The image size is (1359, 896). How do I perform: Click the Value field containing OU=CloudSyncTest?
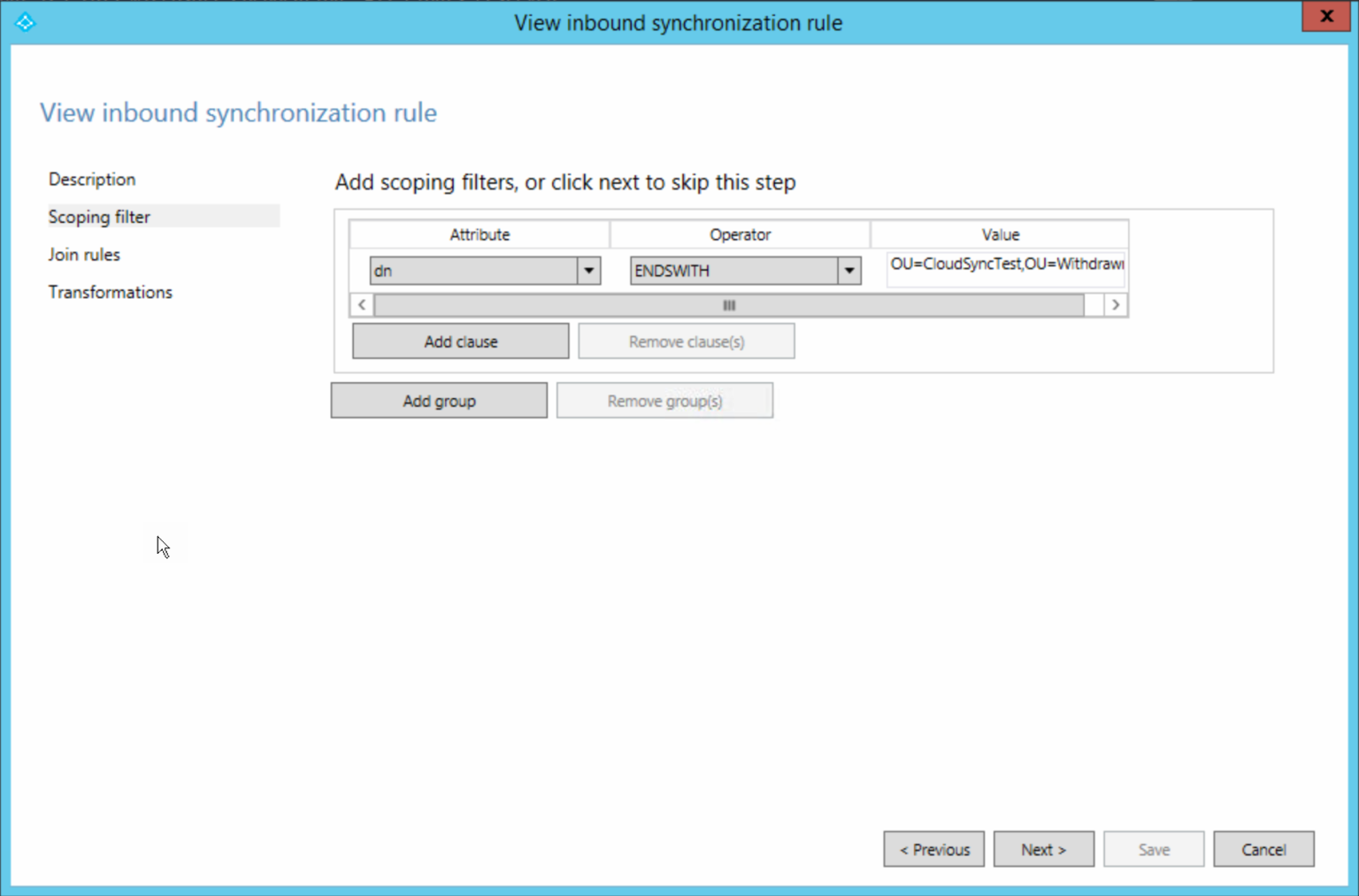(x=1004, y=268)
